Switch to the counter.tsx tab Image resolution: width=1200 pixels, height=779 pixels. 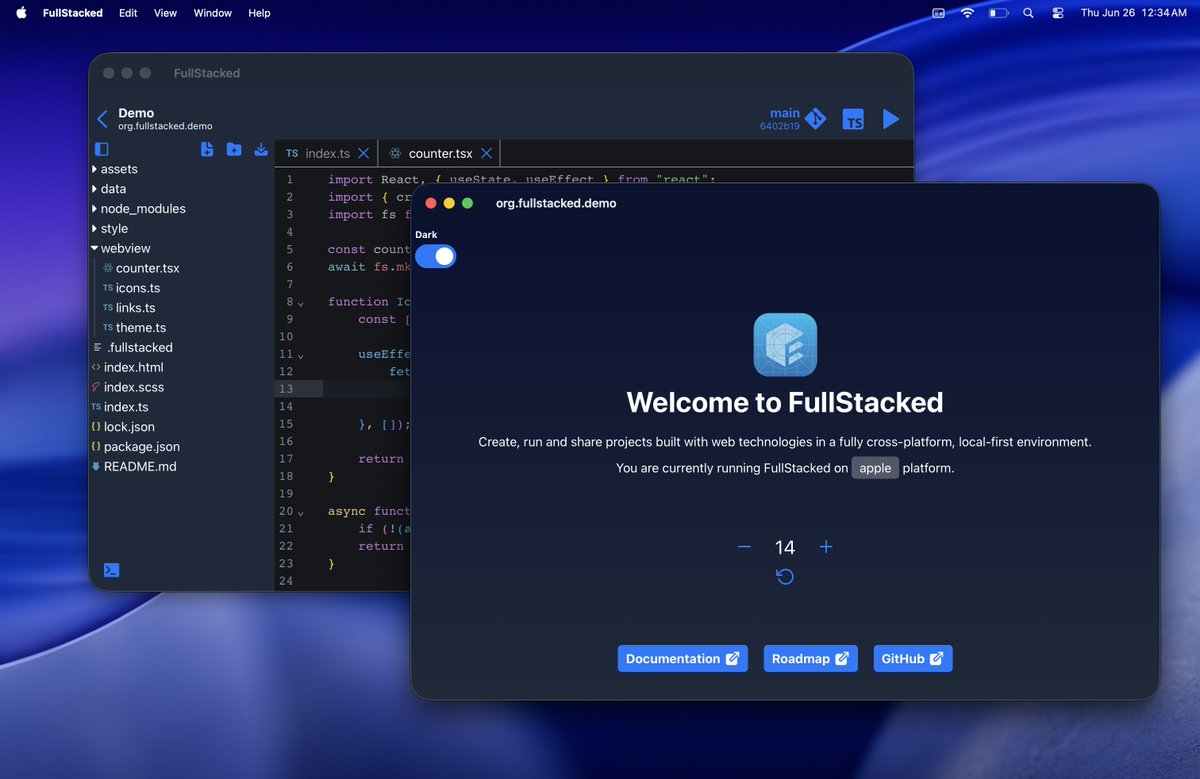point(440,153)
